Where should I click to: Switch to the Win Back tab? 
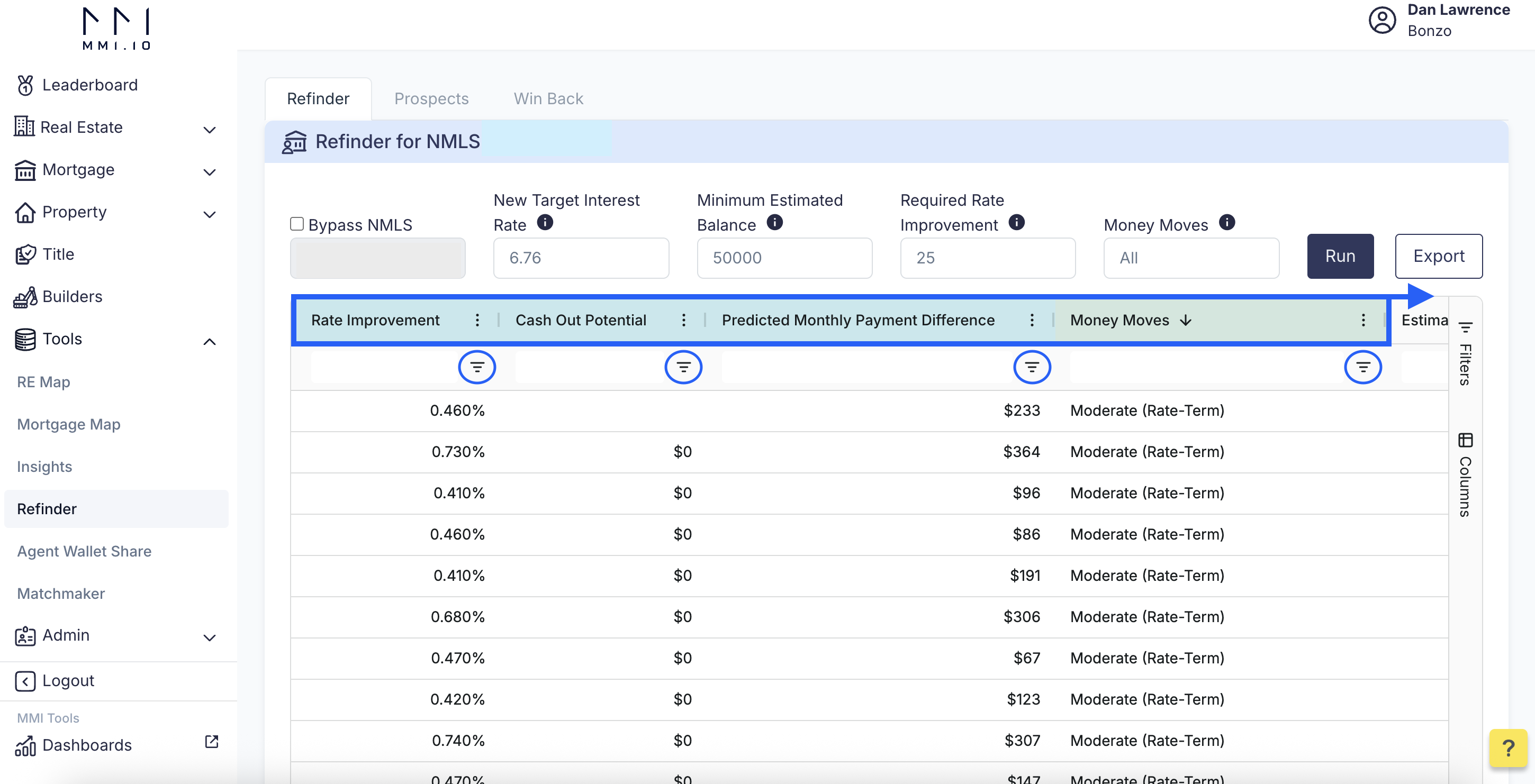point(548,98)
